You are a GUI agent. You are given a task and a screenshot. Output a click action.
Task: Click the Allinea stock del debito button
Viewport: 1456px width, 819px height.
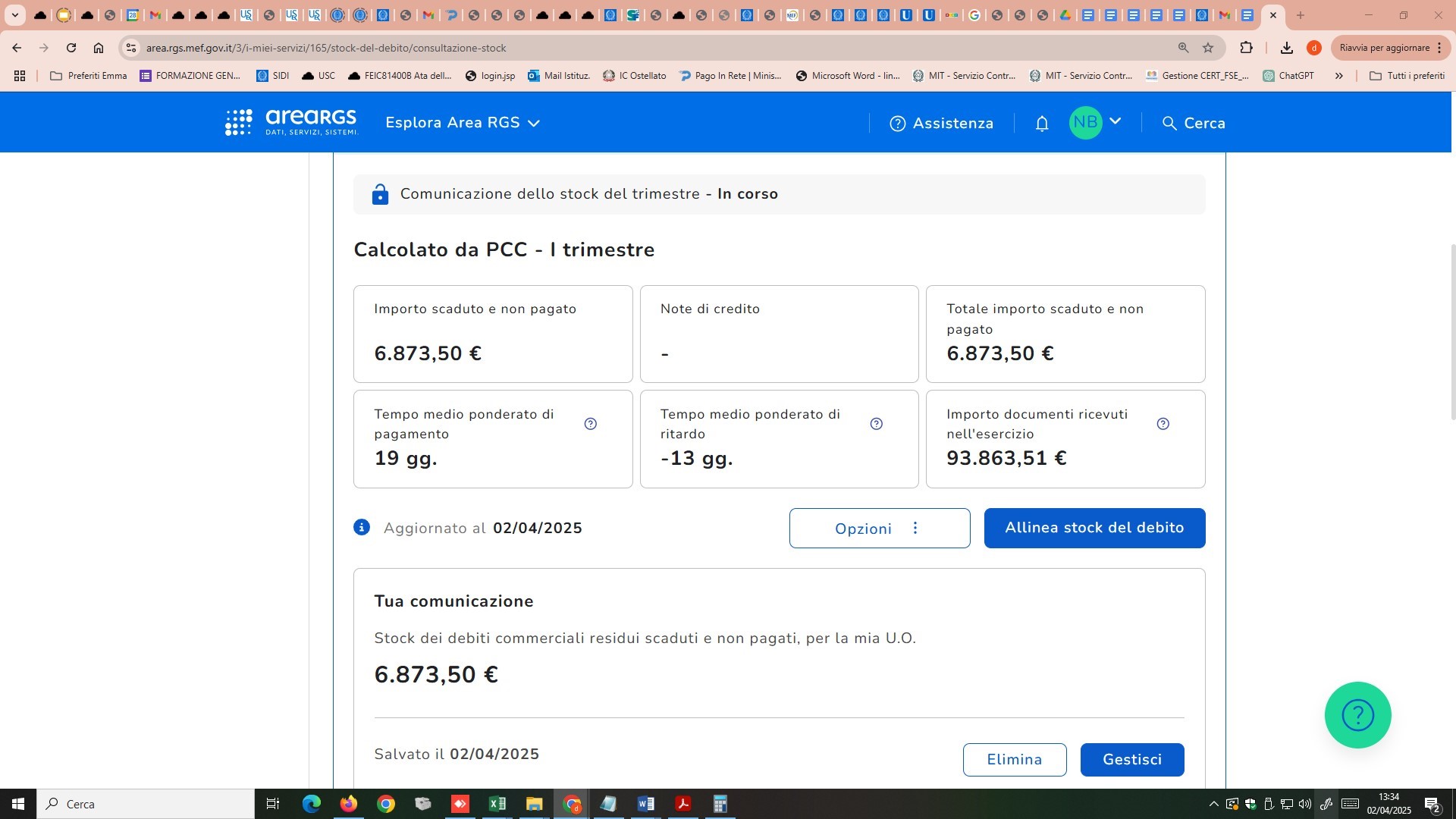[x=1094, y=528]
